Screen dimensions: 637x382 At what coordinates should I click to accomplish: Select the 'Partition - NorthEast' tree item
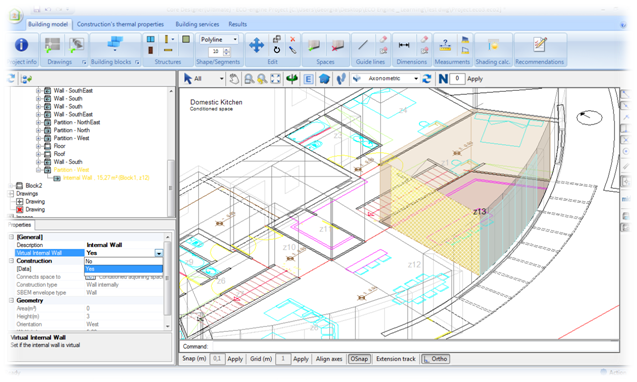pyautogui.click(x=77, y=122)
